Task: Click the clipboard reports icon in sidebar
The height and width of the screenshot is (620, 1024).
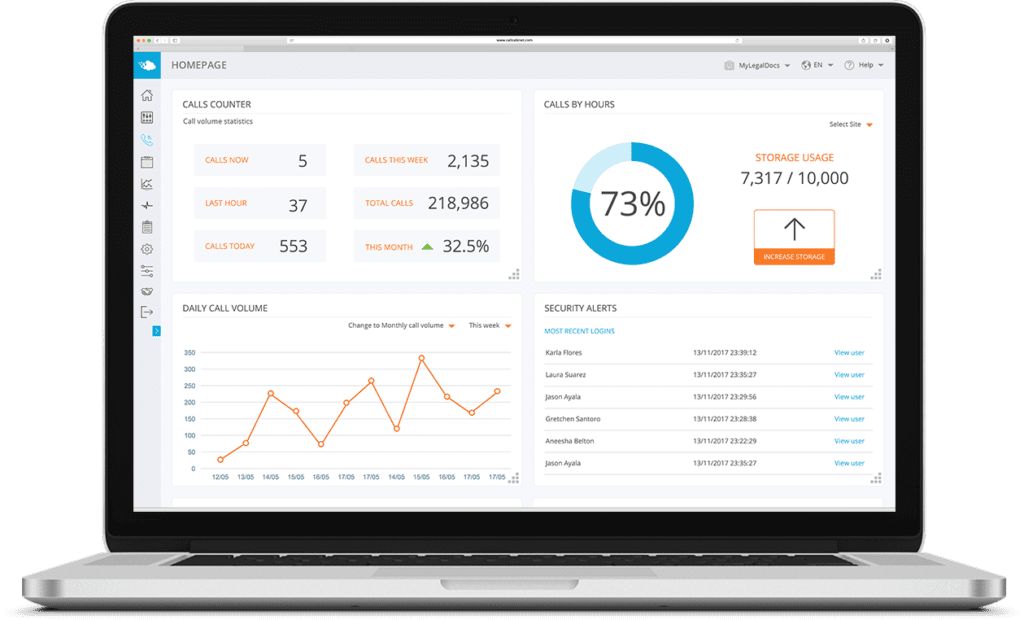Action: tap(147, 227)
